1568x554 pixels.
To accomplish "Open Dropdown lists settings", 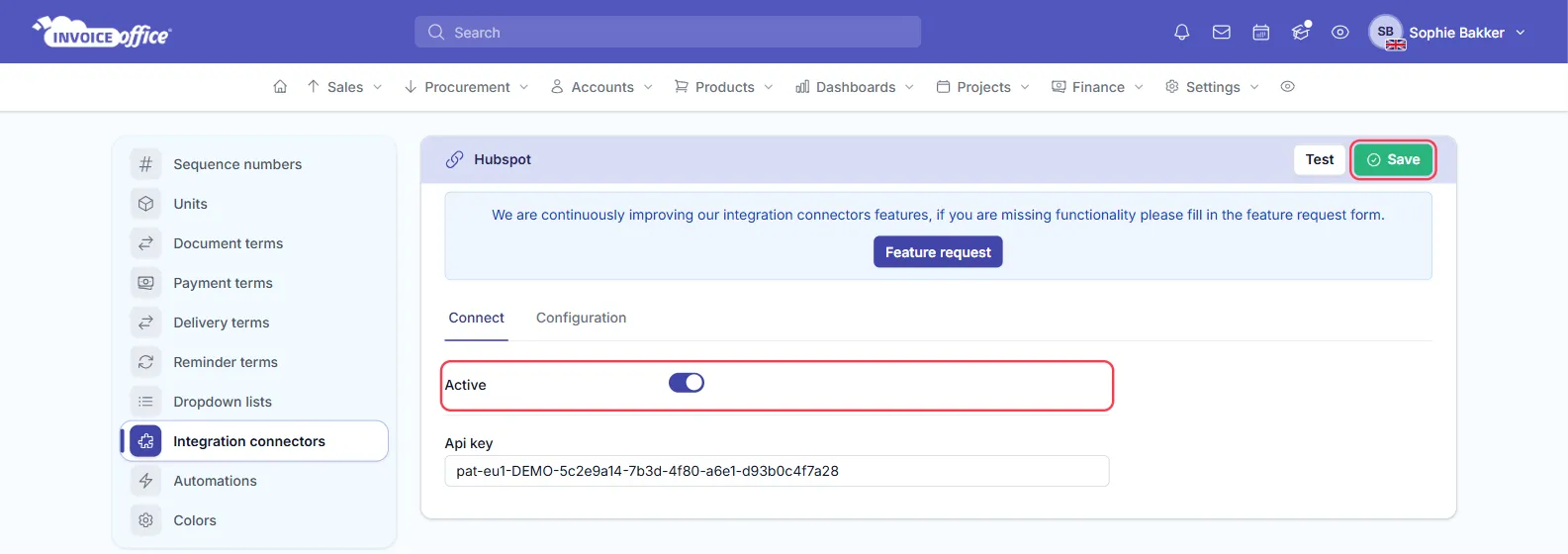I will click(x=222, y=402).
